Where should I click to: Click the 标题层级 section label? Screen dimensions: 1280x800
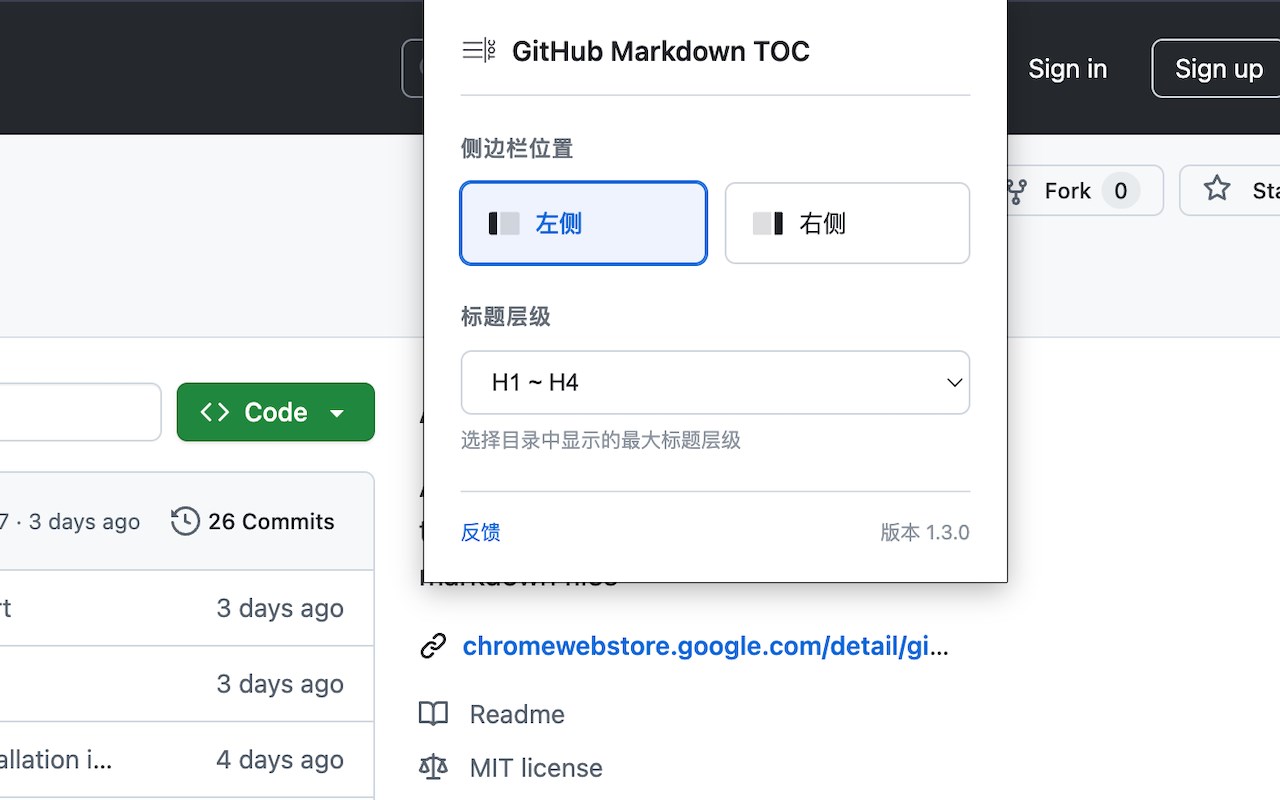pyautogui.click(x=506, y=317)
